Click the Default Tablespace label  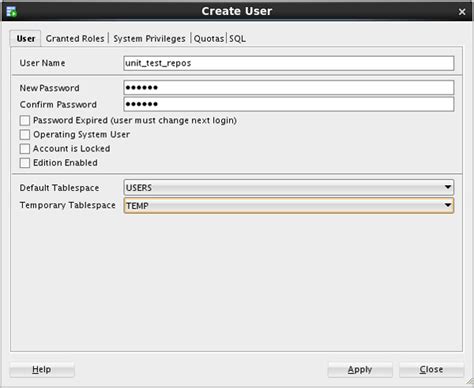59,188
